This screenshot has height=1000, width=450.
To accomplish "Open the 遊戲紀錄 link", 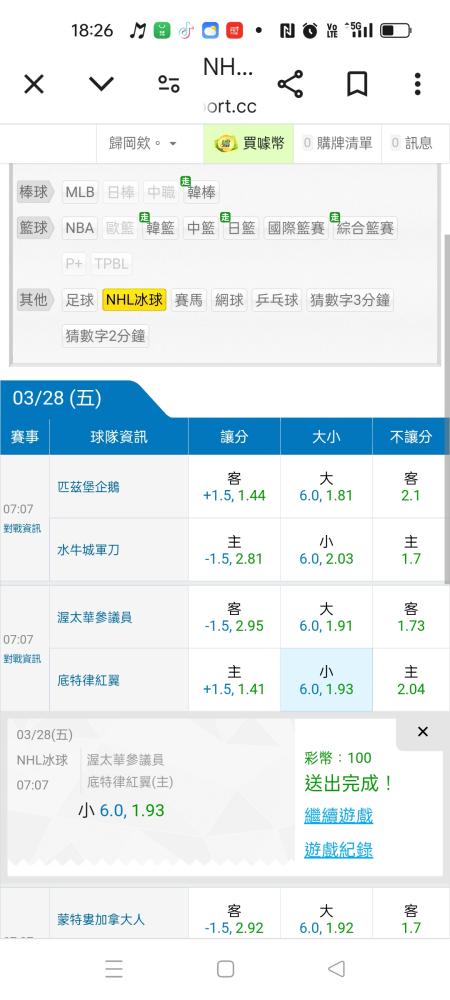I will click(338, 850).
